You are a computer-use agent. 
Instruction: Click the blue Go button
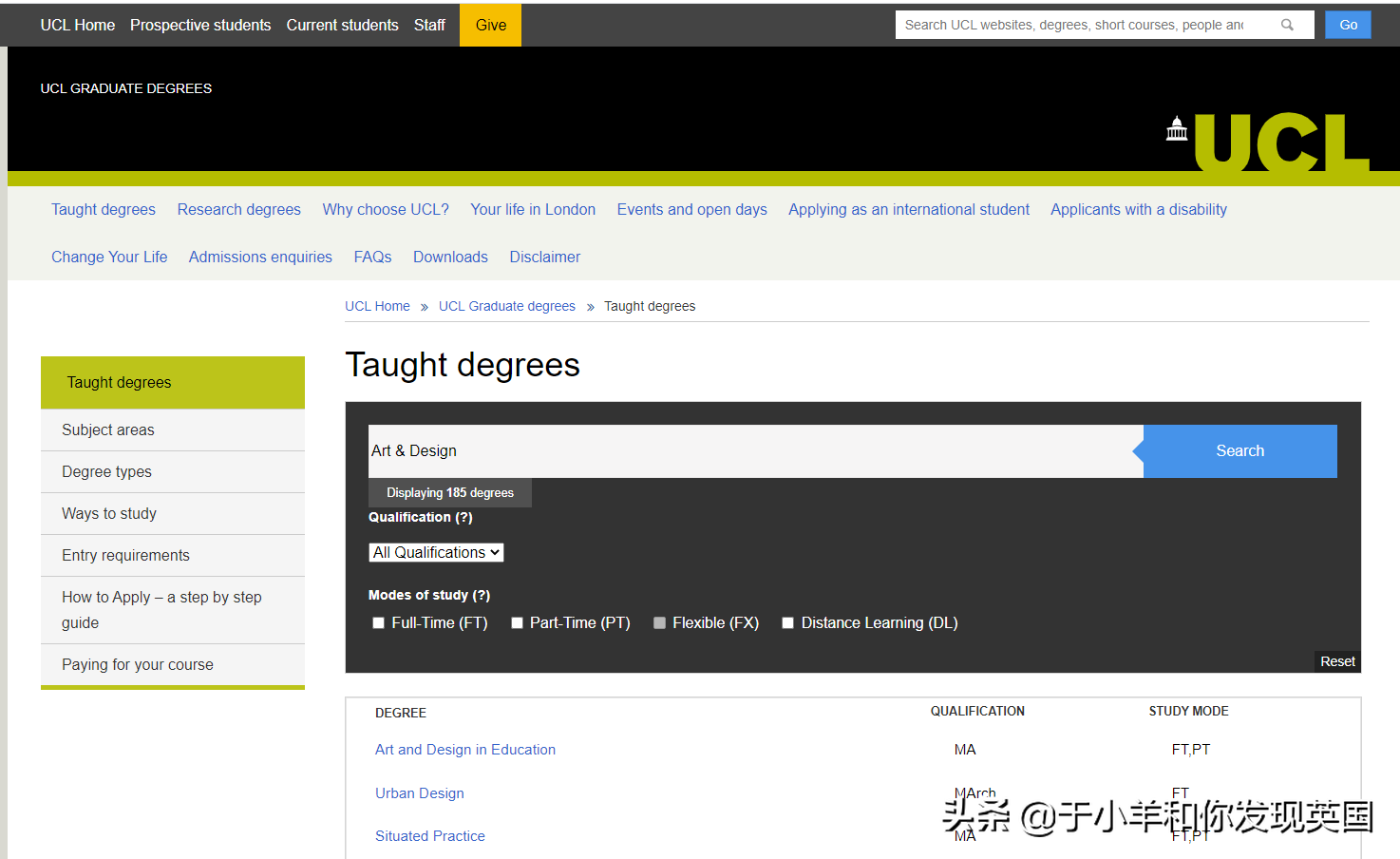[x=1349, y=25]
